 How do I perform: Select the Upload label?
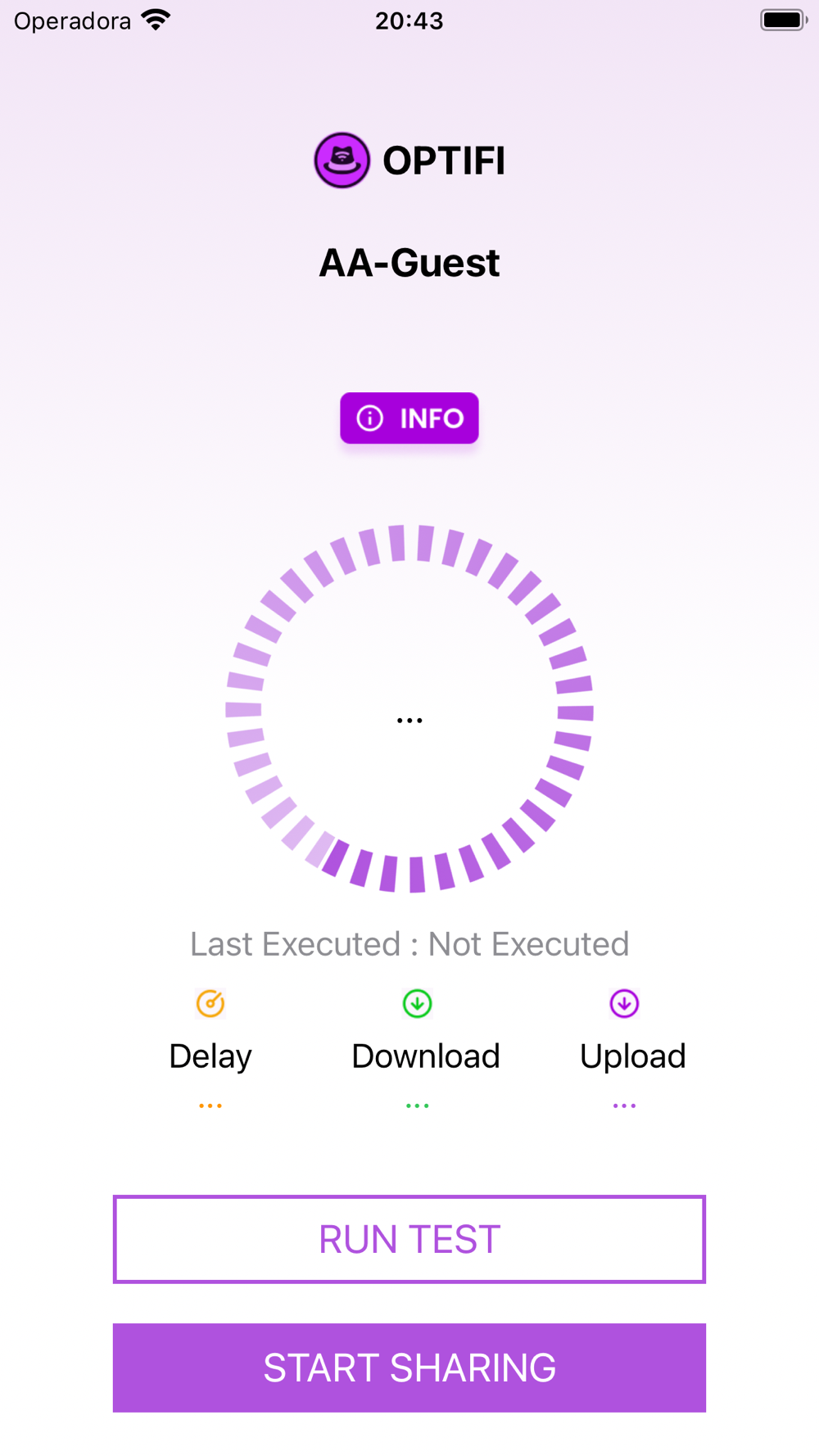point(632,1057)
